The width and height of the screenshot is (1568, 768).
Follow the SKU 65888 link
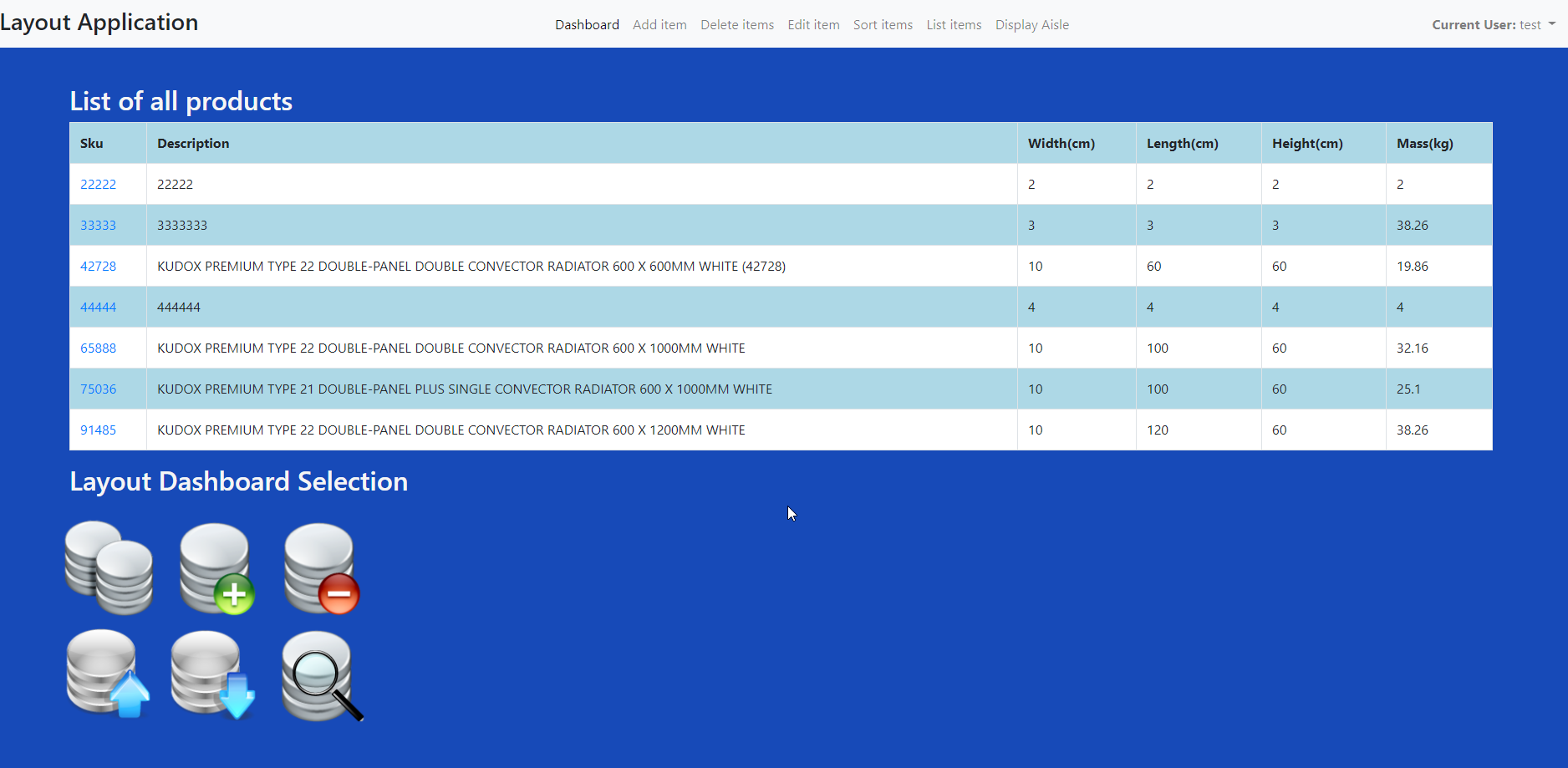(98, 348)
